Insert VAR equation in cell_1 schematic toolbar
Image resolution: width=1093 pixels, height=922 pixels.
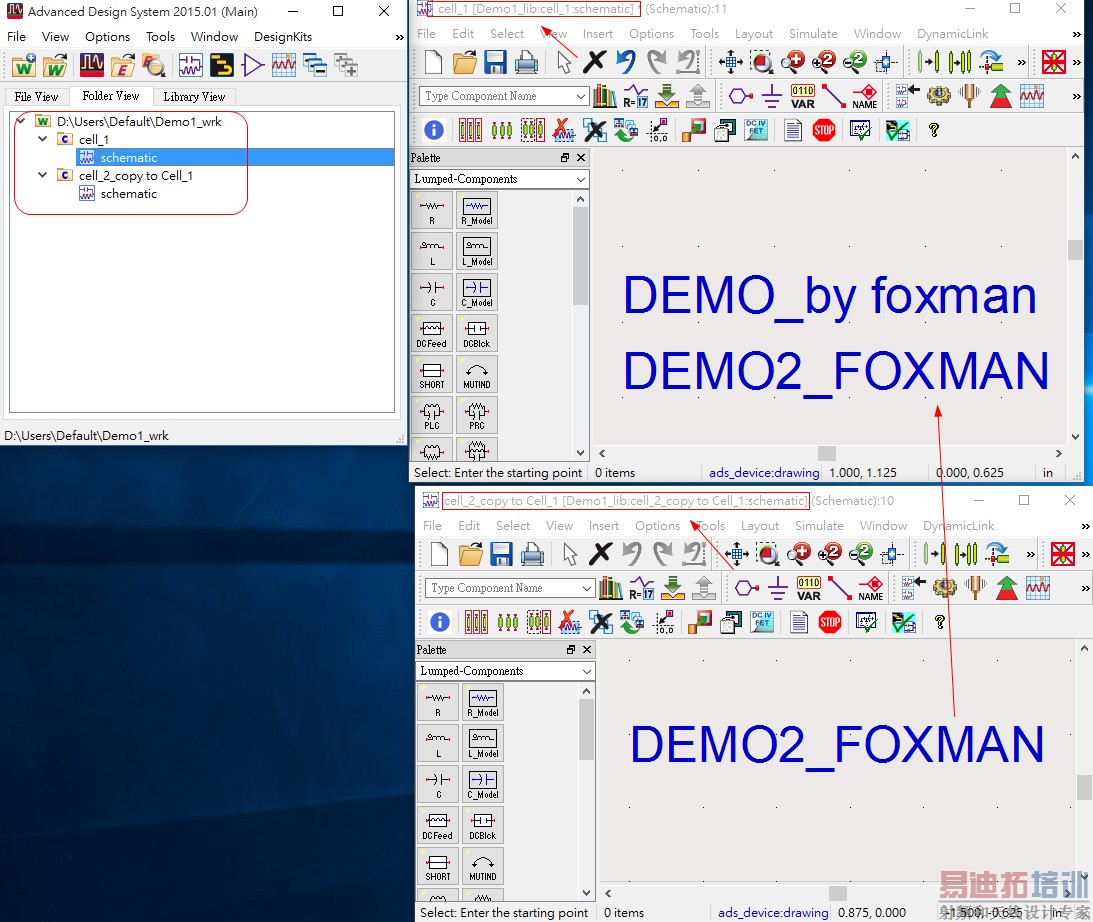(802, 96)
